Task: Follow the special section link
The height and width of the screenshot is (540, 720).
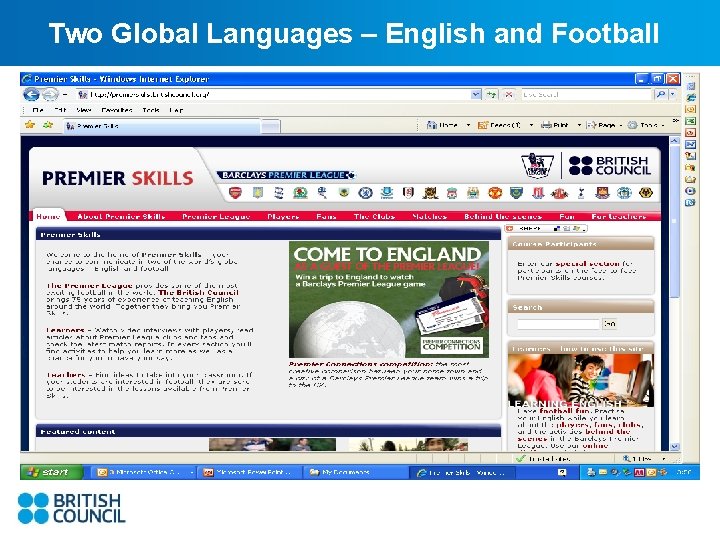Action: 587,264
